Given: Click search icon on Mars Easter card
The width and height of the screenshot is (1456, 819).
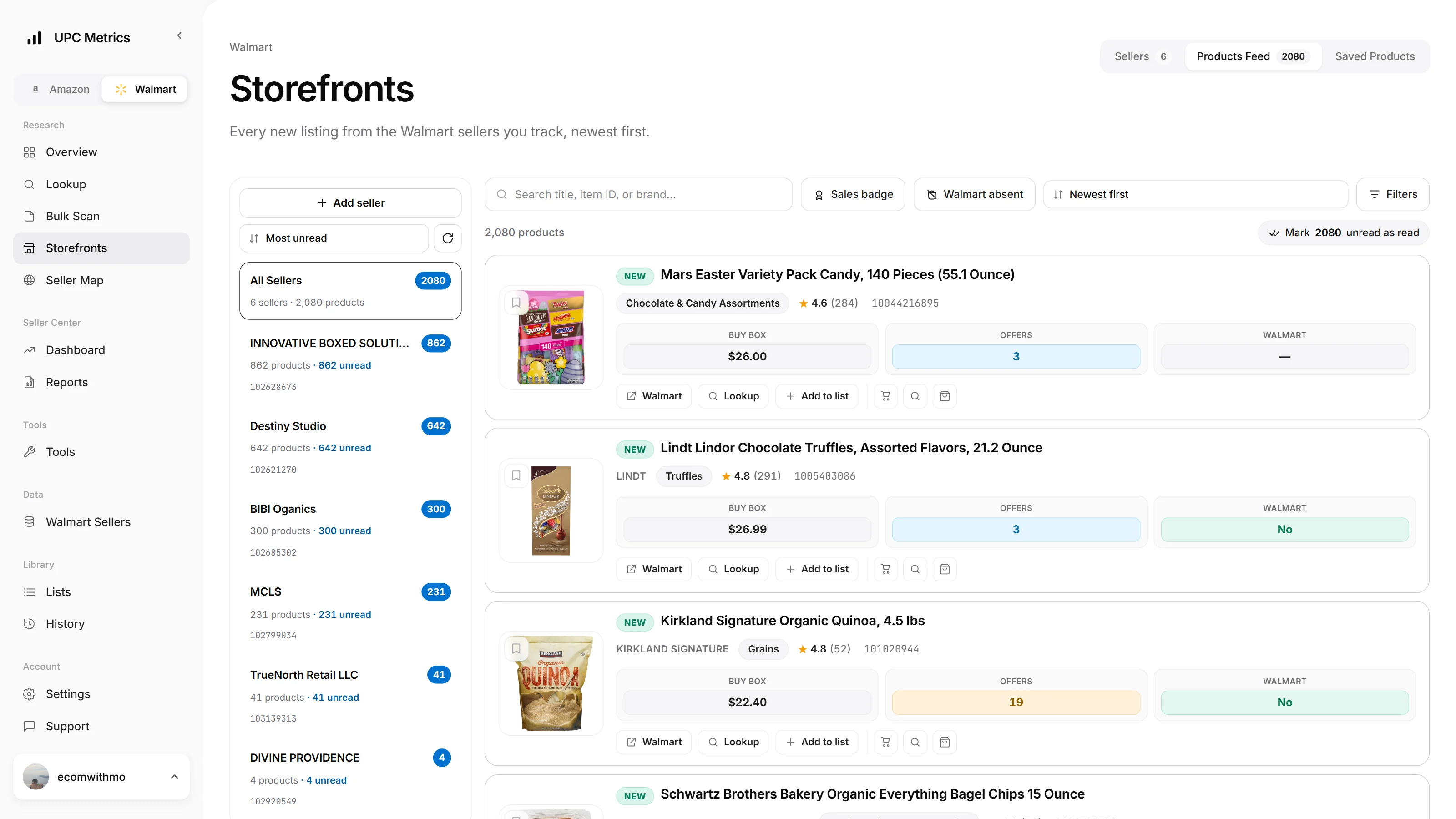Looking at the screenshot, I should [x=915, y=396].
